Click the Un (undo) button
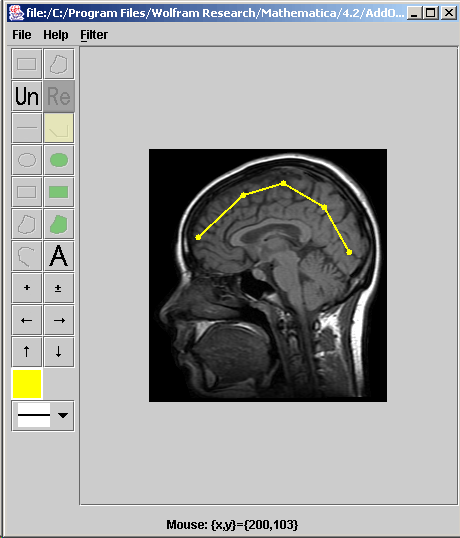The image size is (460, 538). (x=27, y=96)
